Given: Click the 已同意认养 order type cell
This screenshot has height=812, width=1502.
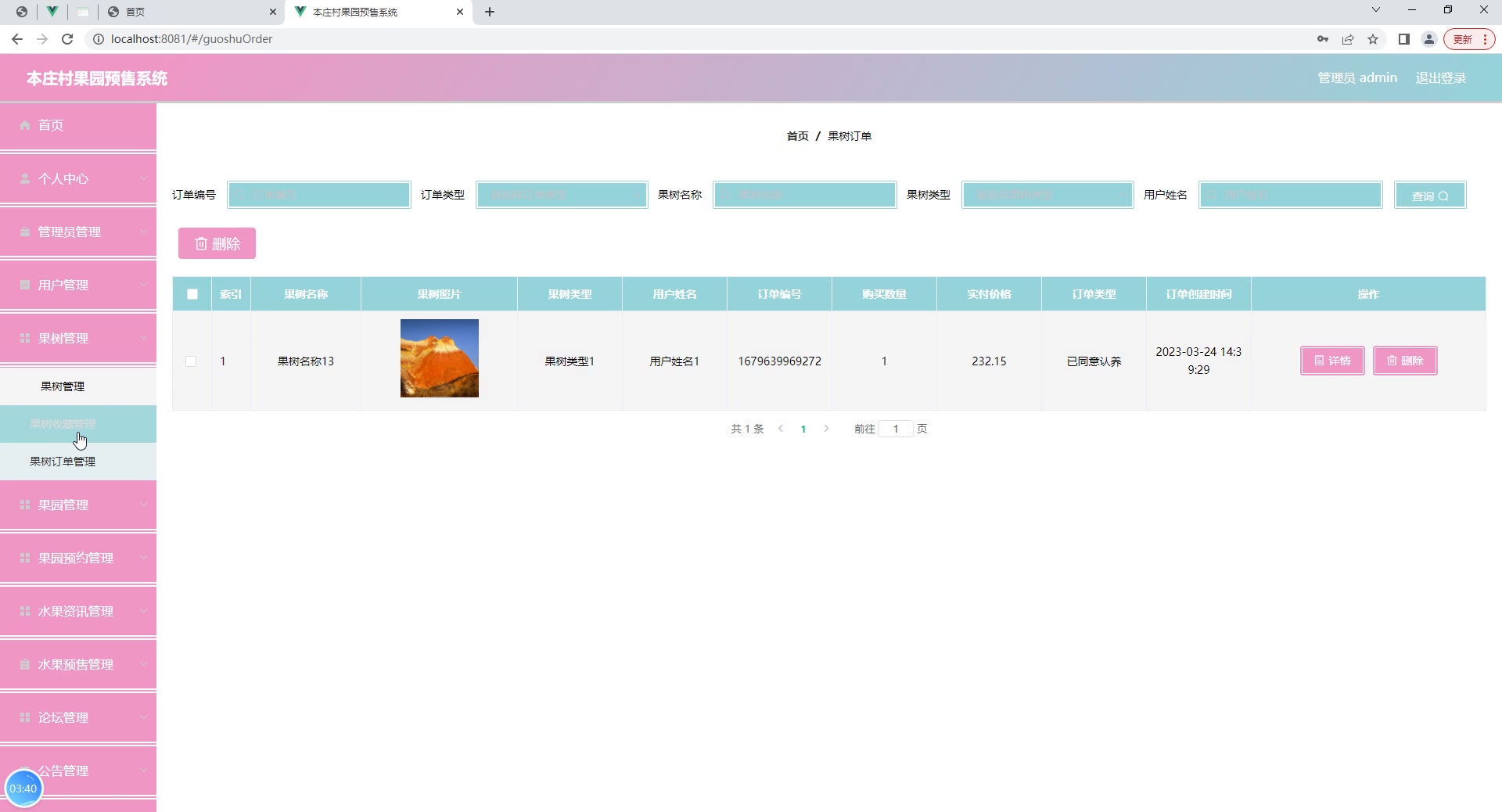Looking at the screenshot, I should pyautogui.click(x=1094, y=361).
